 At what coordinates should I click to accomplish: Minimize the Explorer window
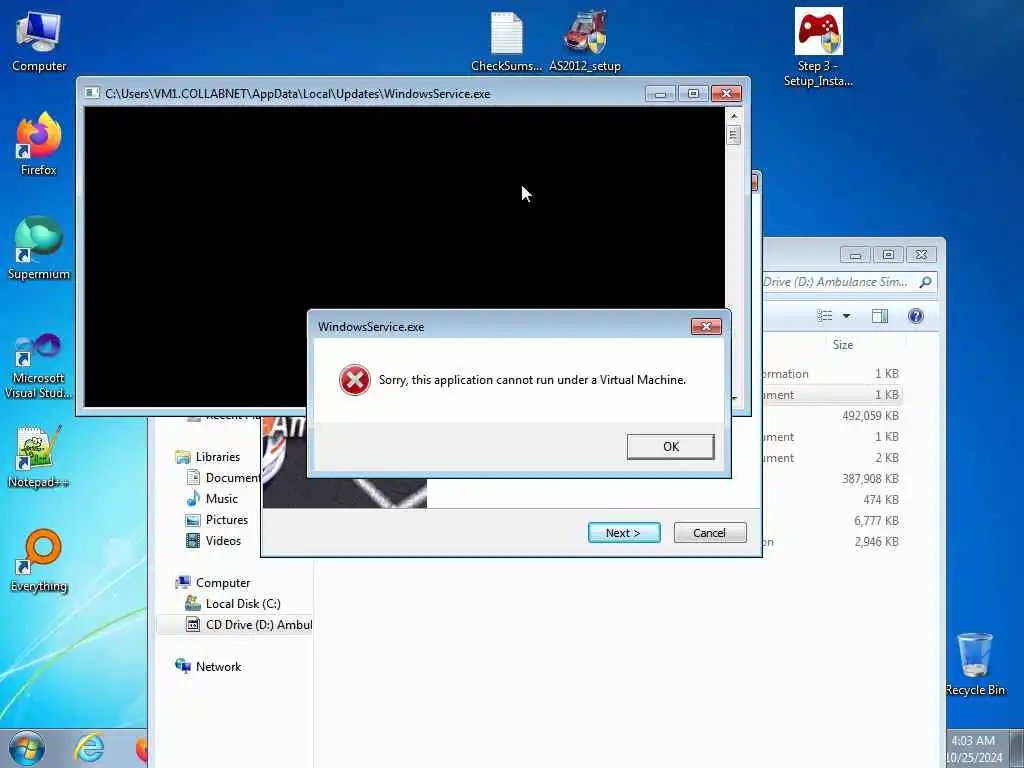click(855, 255)
